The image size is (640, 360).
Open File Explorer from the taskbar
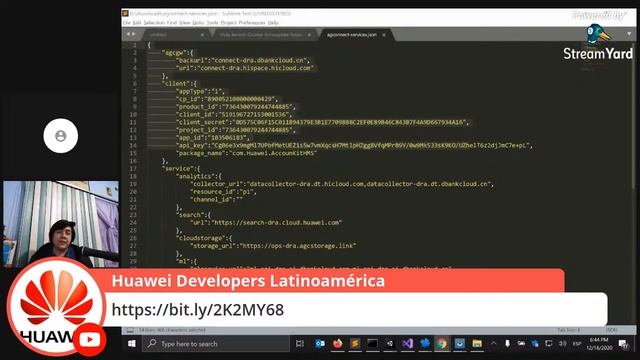pyautogui.click(x=477, y=344)
